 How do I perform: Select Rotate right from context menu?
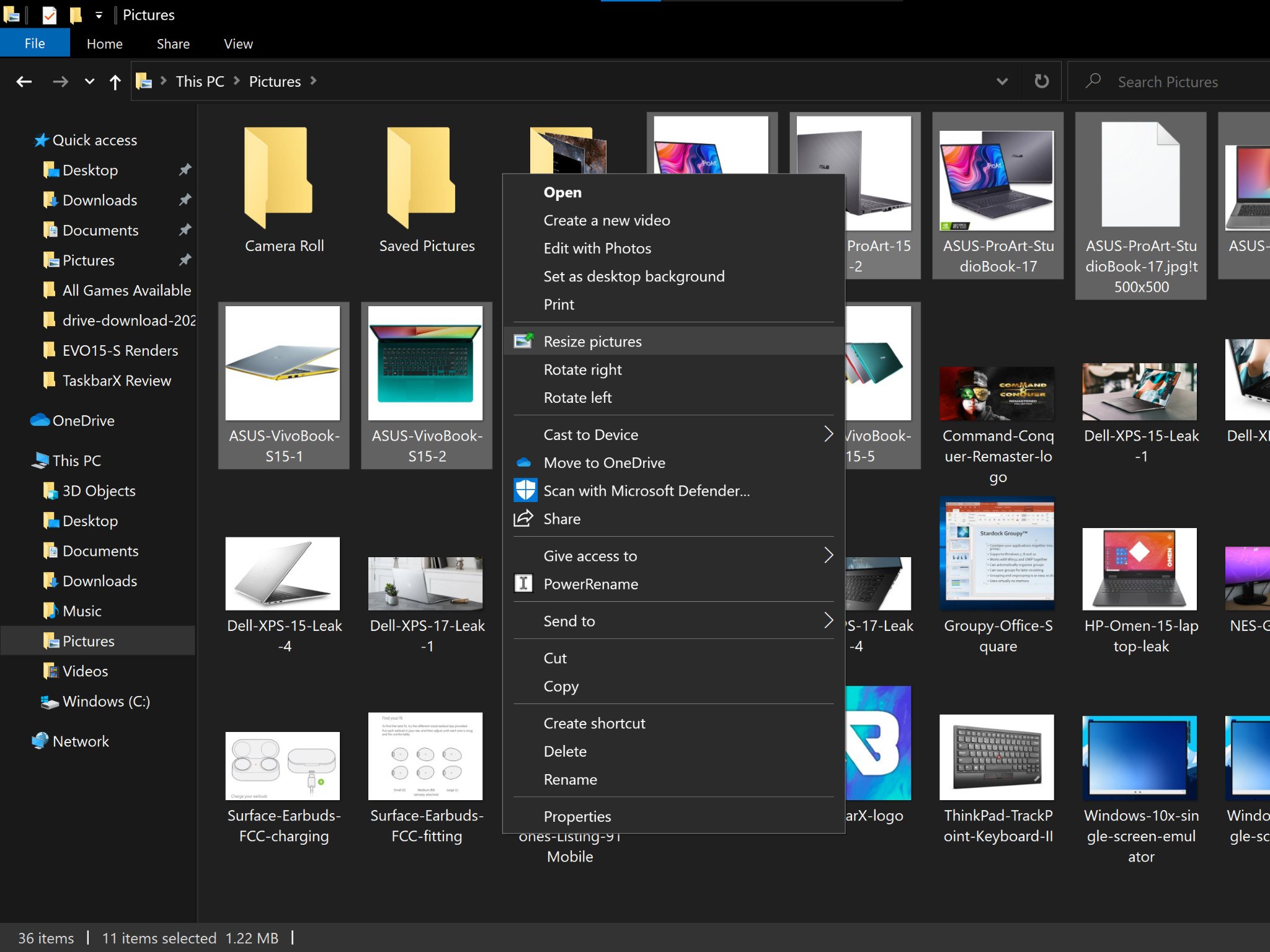tap(582, 369)
